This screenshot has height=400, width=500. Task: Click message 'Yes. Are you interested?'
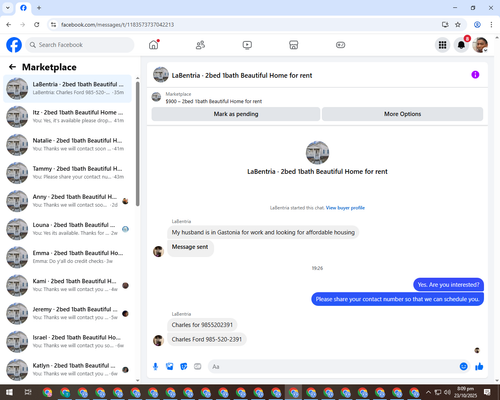click(448, 285)
